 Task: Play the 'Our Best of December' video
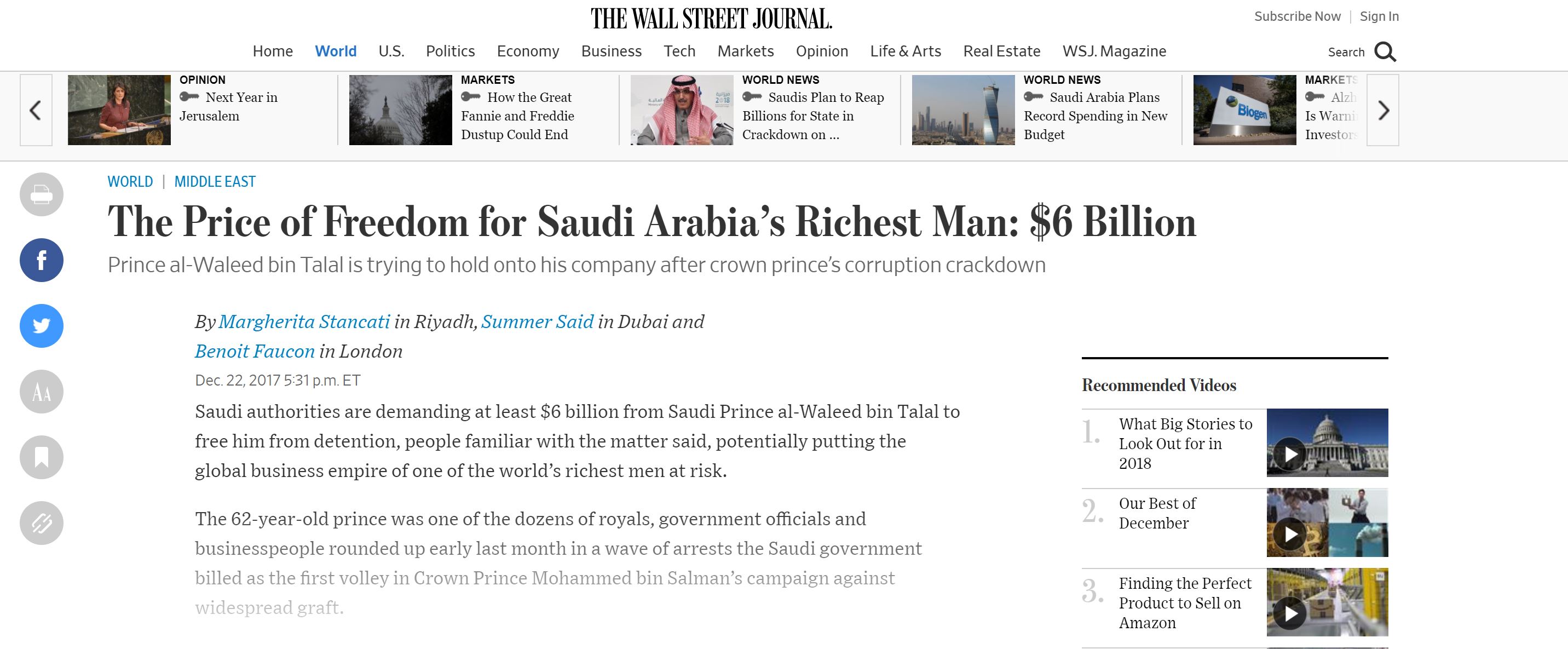point(1290,534)
